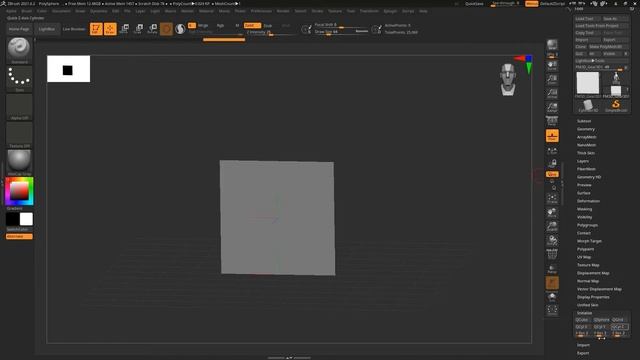This screenshot has height=360, width=640.
Task: Click the Zoom3D icon
Action: point(552,227)
